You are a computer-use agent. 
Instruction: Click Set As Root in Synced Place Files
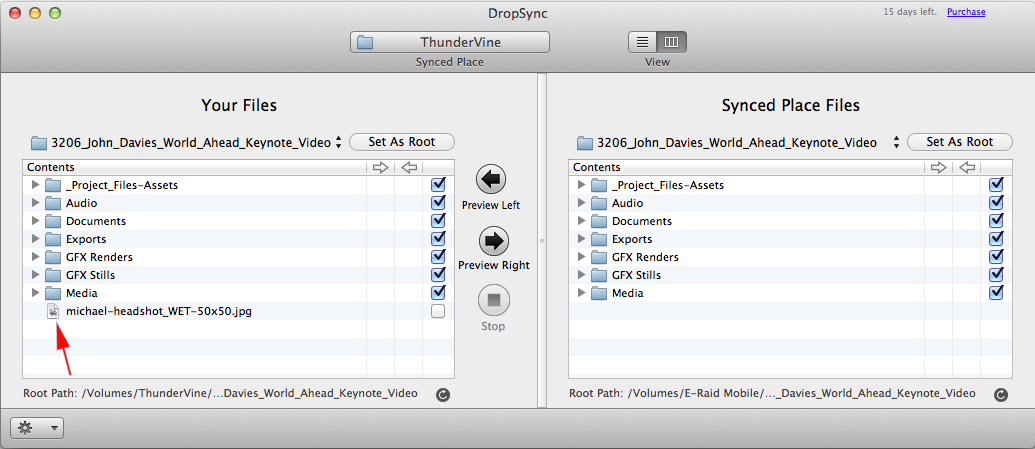[960, 142]
